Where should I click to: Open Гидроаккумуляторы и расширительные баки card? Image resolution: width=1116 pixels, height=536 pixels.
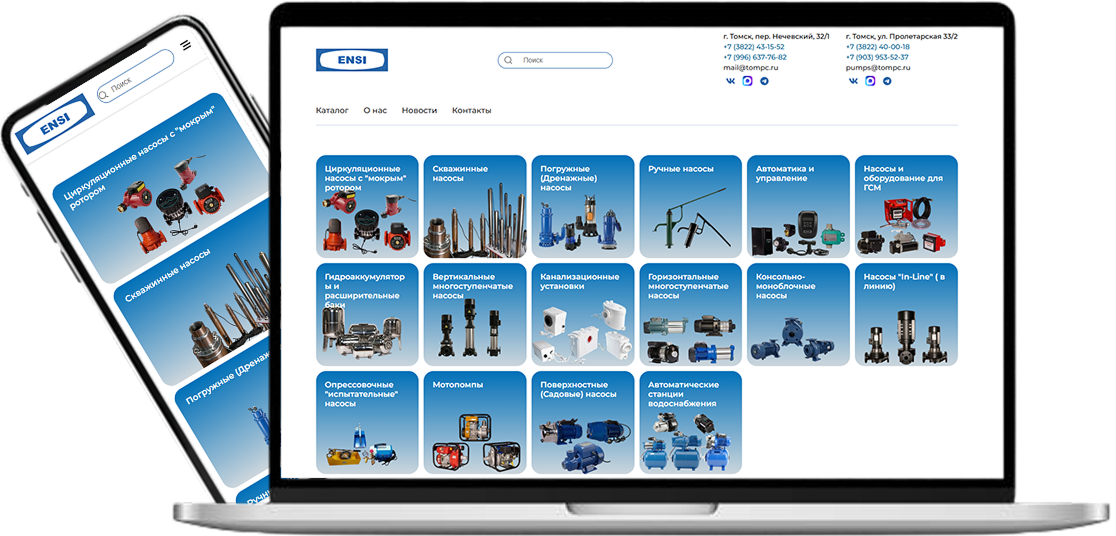(x=367, y=315)
